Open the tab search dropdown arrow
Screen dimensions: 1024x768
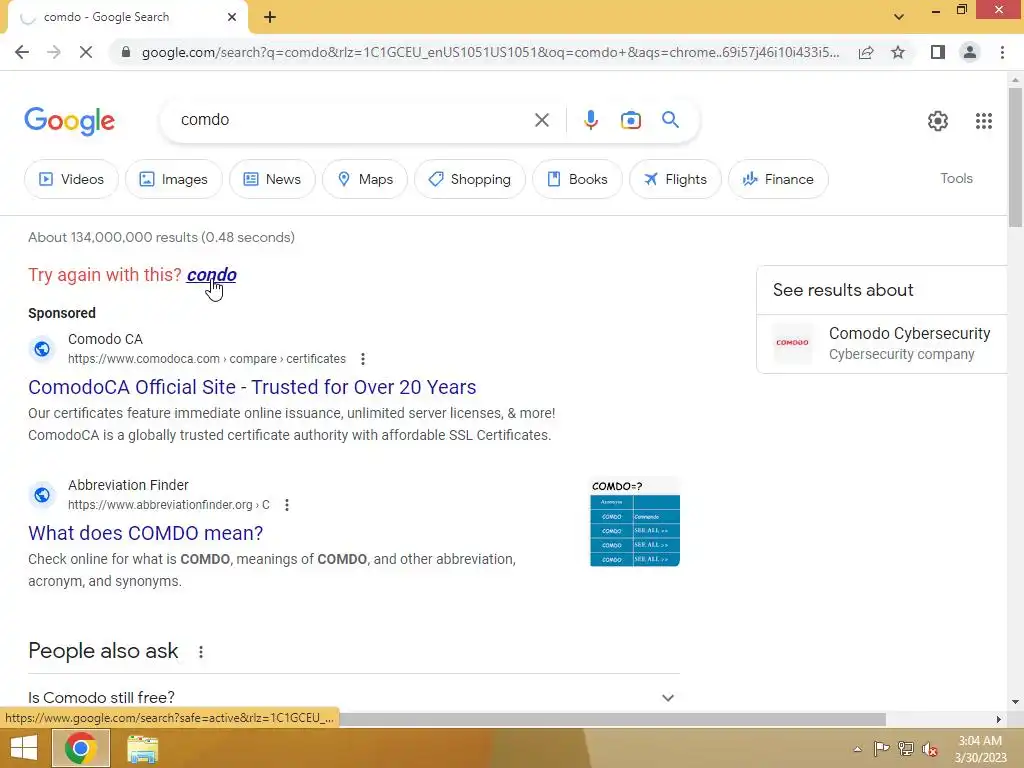pos(899,17)
